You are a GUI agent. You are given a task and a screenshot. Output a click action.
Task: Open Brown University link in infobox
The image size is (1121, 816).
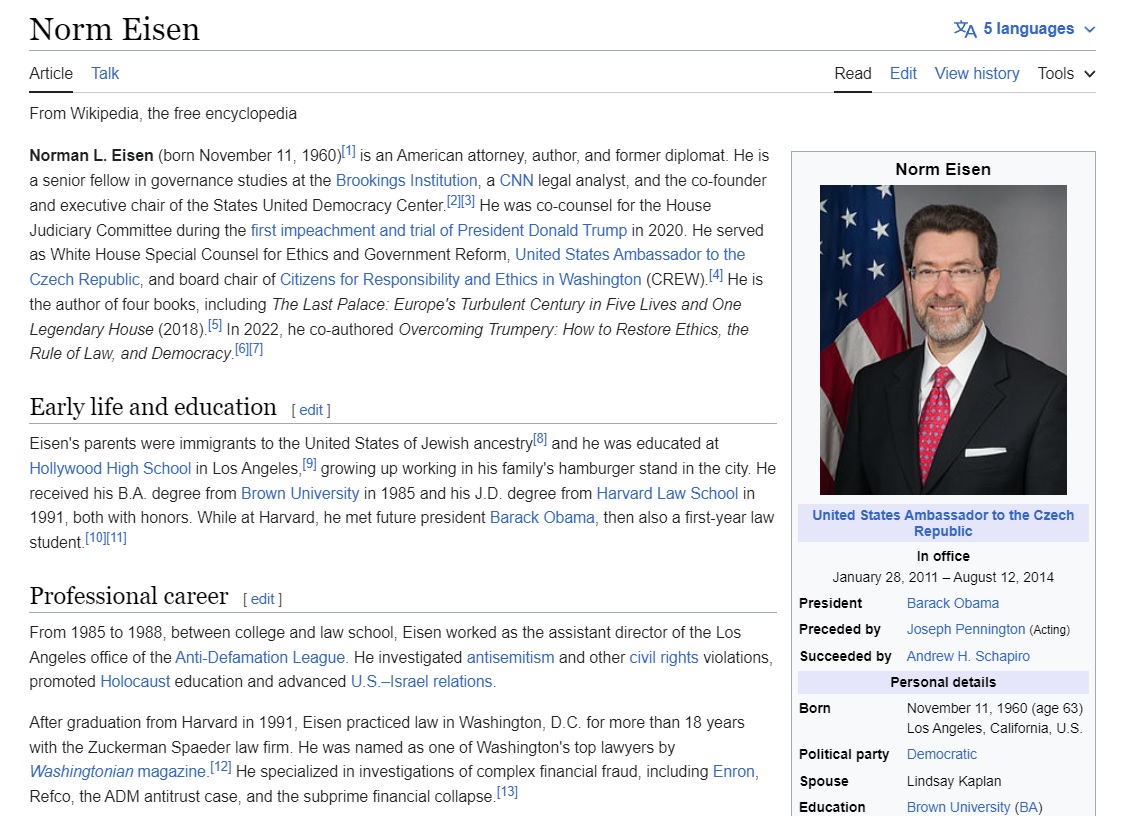tap(958, 807)
